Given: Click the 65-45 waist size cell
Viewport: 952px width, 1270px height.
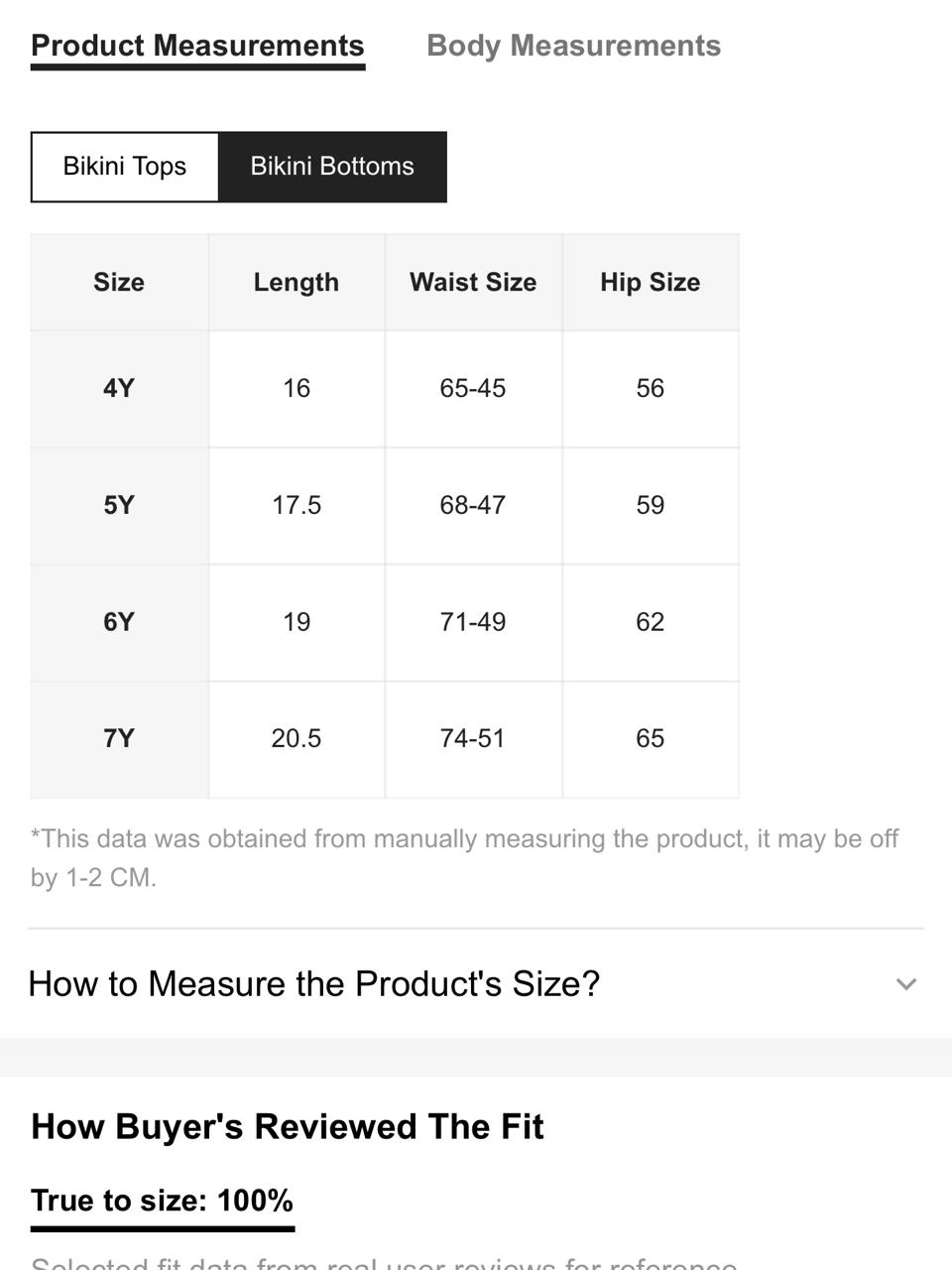Looking at the screenshot, I should pos(473,389).
